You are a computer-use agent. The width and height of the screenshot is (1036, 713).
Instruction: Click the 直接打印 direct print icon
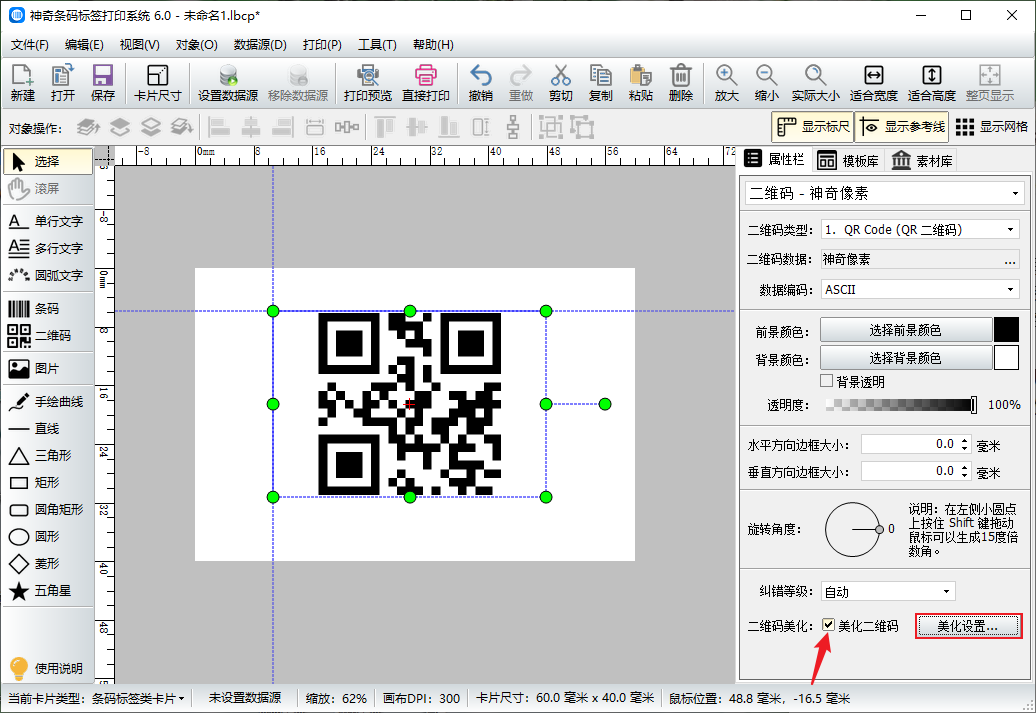coord(426,83)
